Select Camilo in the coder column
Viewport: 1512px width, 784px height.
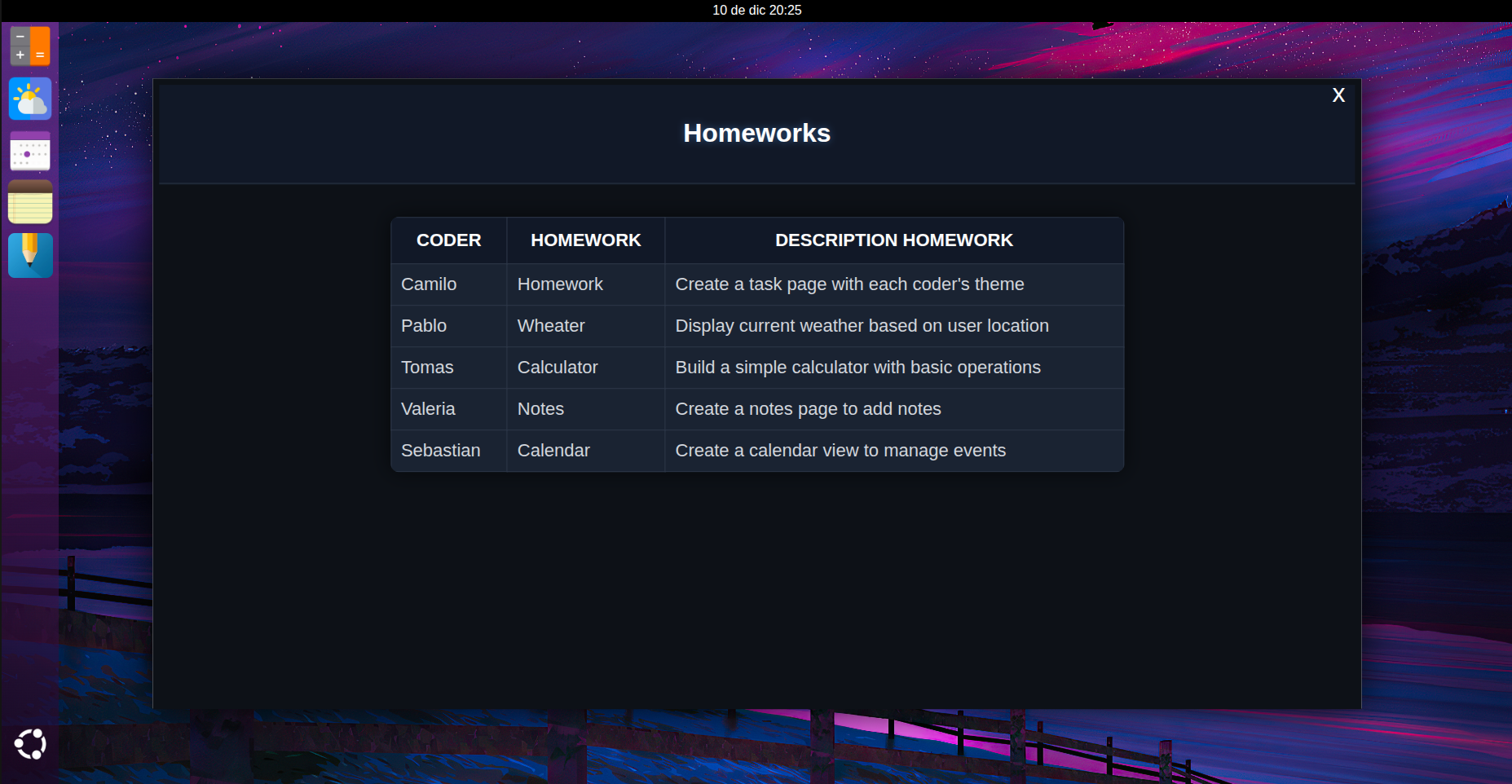429,284
